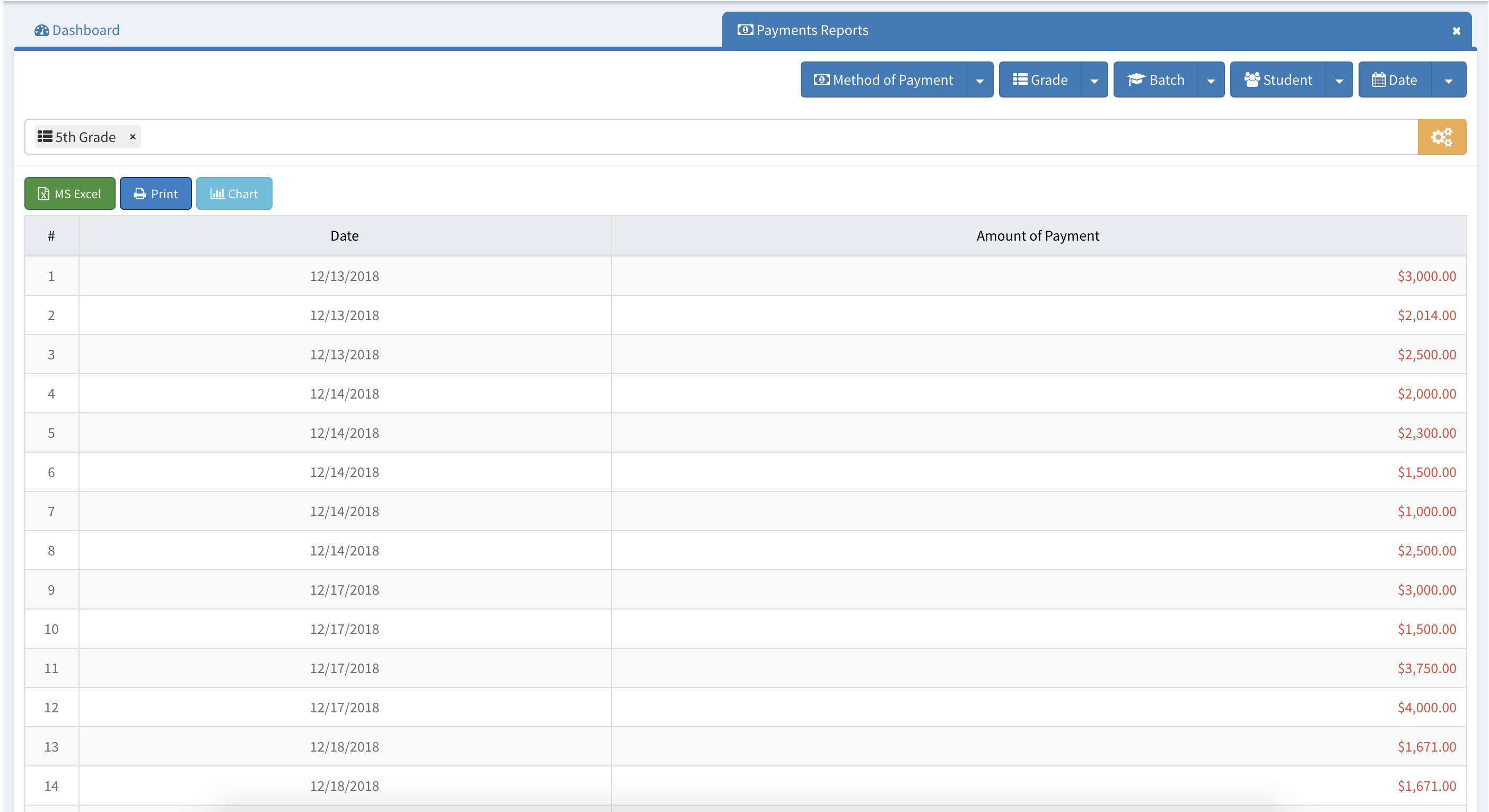Expand the Batch dropdown arrow

coord(1211,81)
